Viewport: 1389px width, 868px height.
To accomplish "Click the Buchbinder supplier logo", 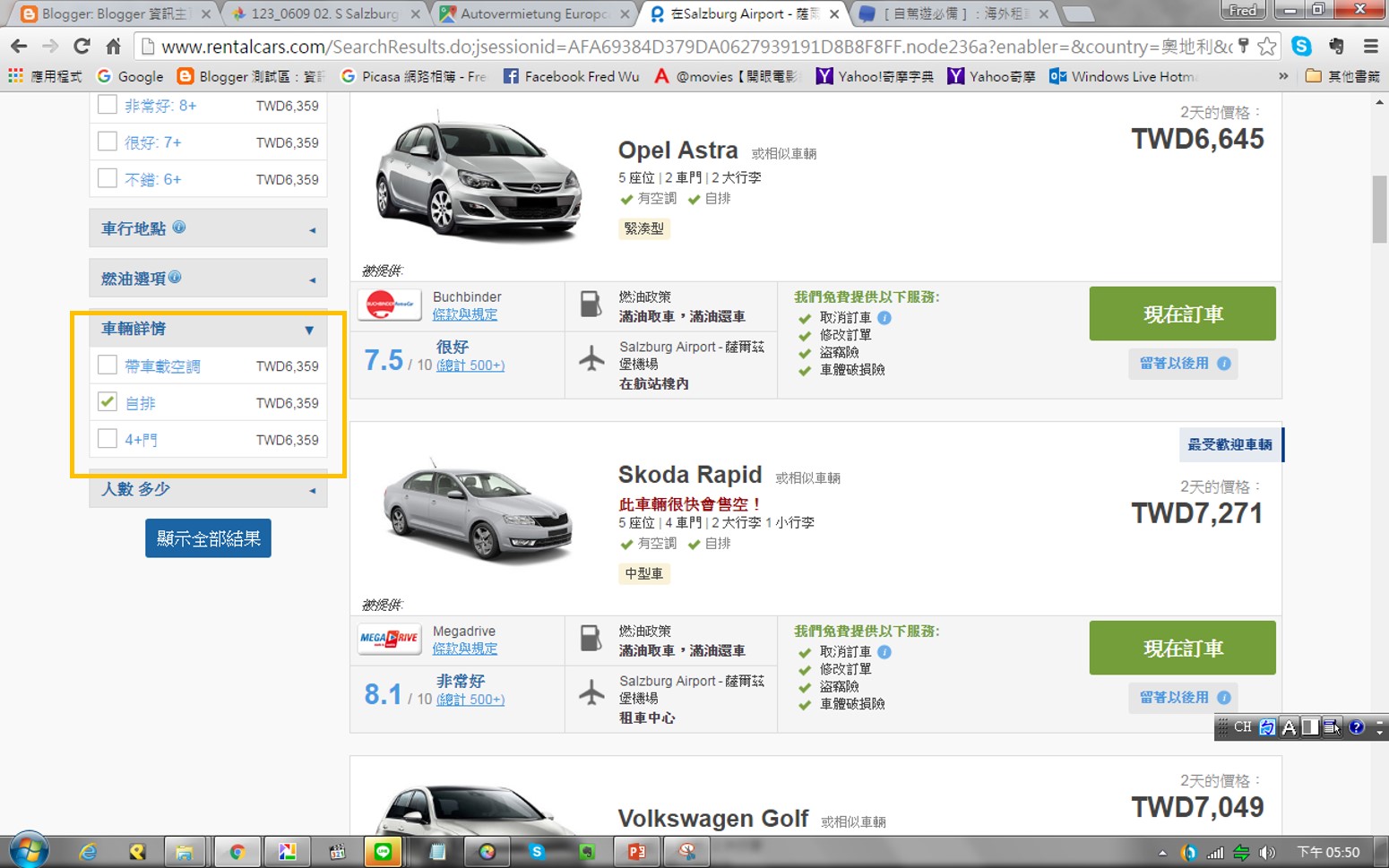I will coord(389,305).
